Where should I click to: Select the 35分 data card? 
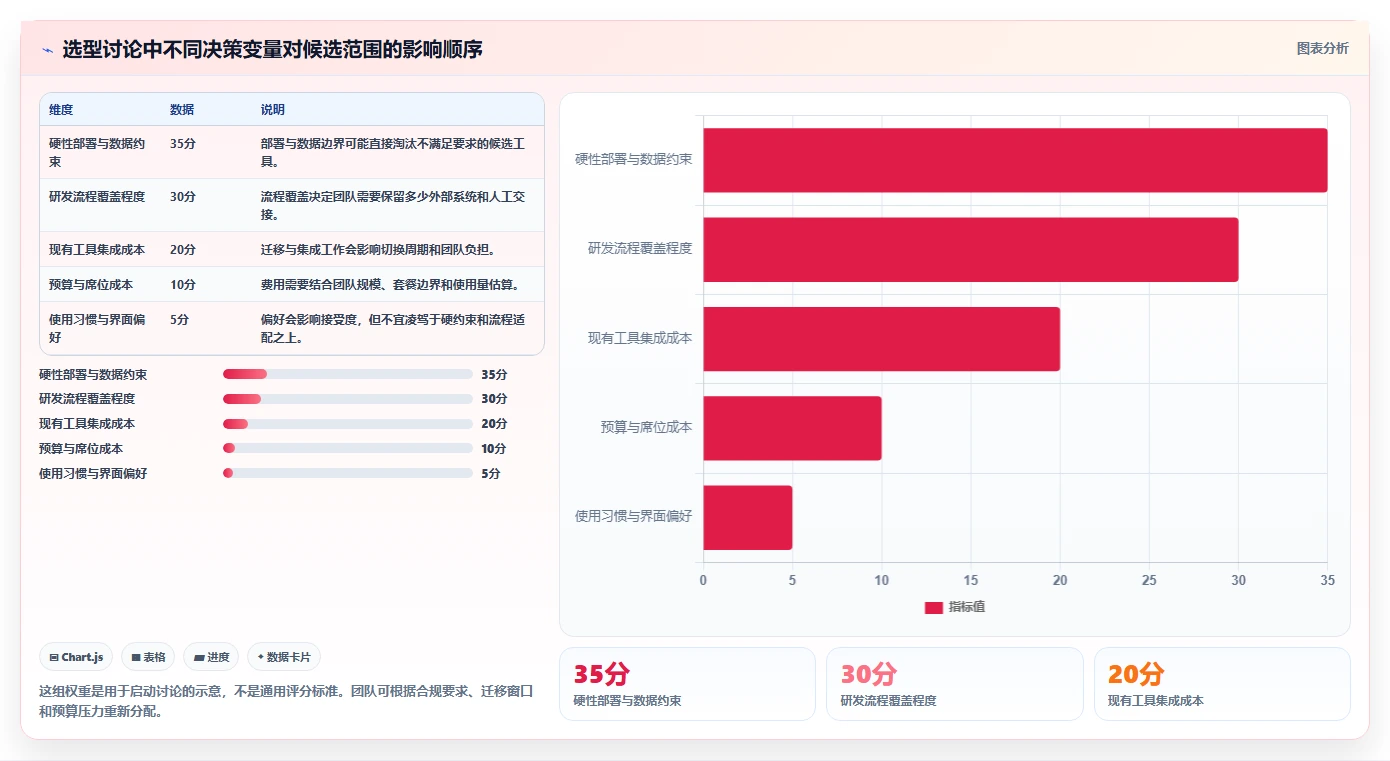(x=687, y=684)
